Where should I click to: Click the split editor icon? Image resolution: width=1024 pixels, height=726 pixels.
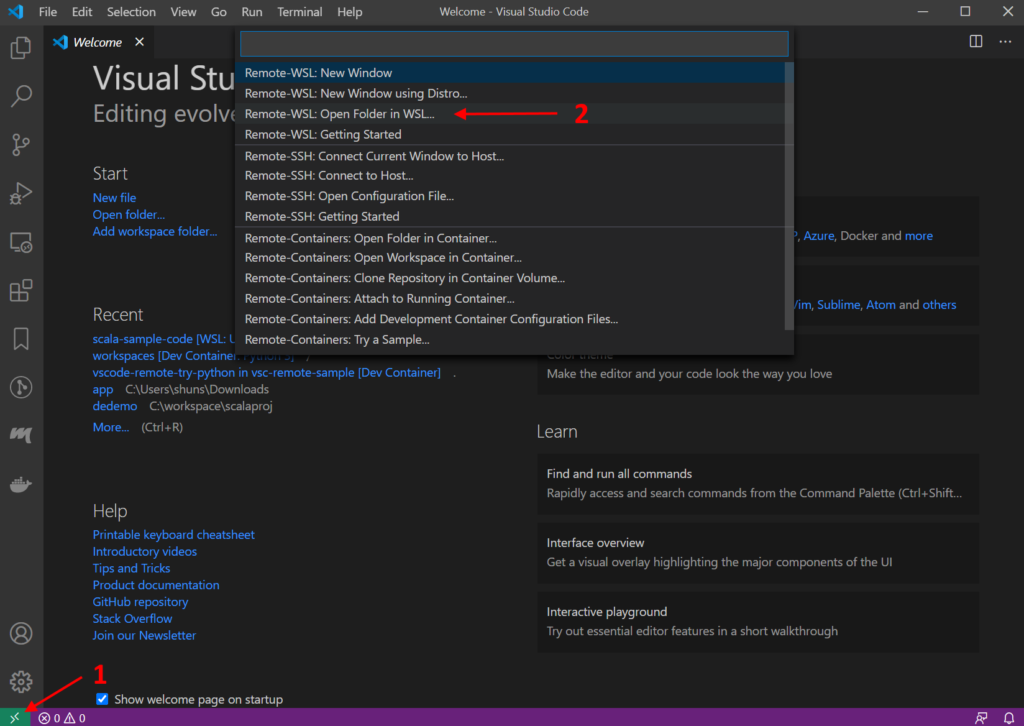click(976, 41)
